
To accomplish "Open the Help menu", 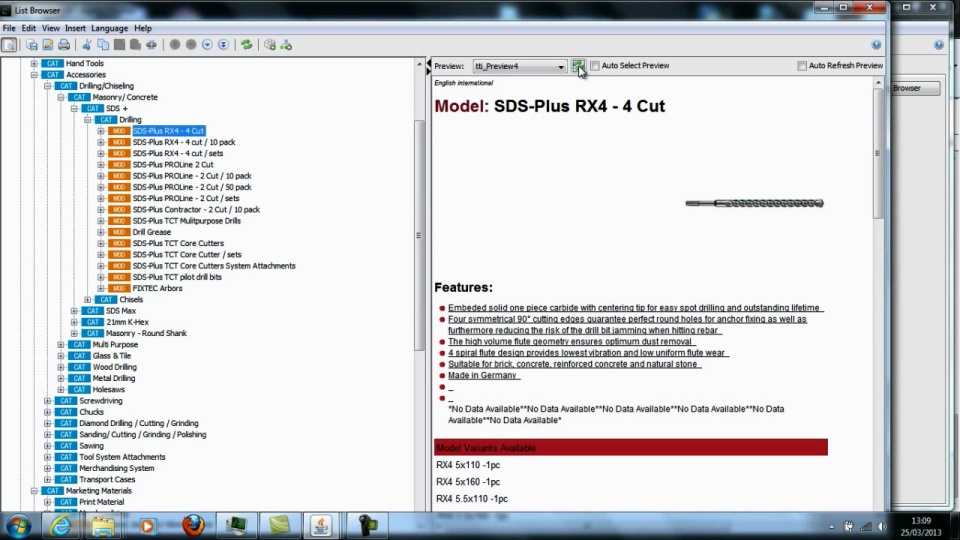I will (143, 28).
